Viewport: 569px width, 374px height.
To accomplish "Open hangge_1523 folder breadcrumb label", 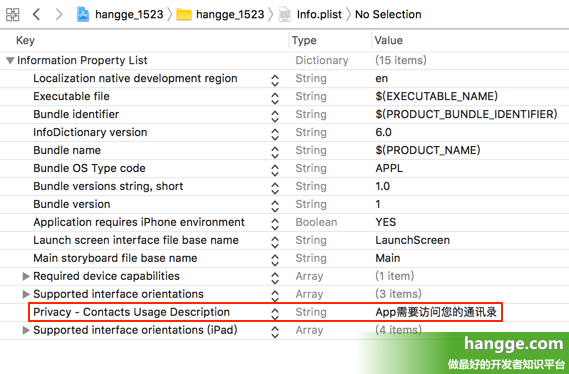I will coord(230,15).
